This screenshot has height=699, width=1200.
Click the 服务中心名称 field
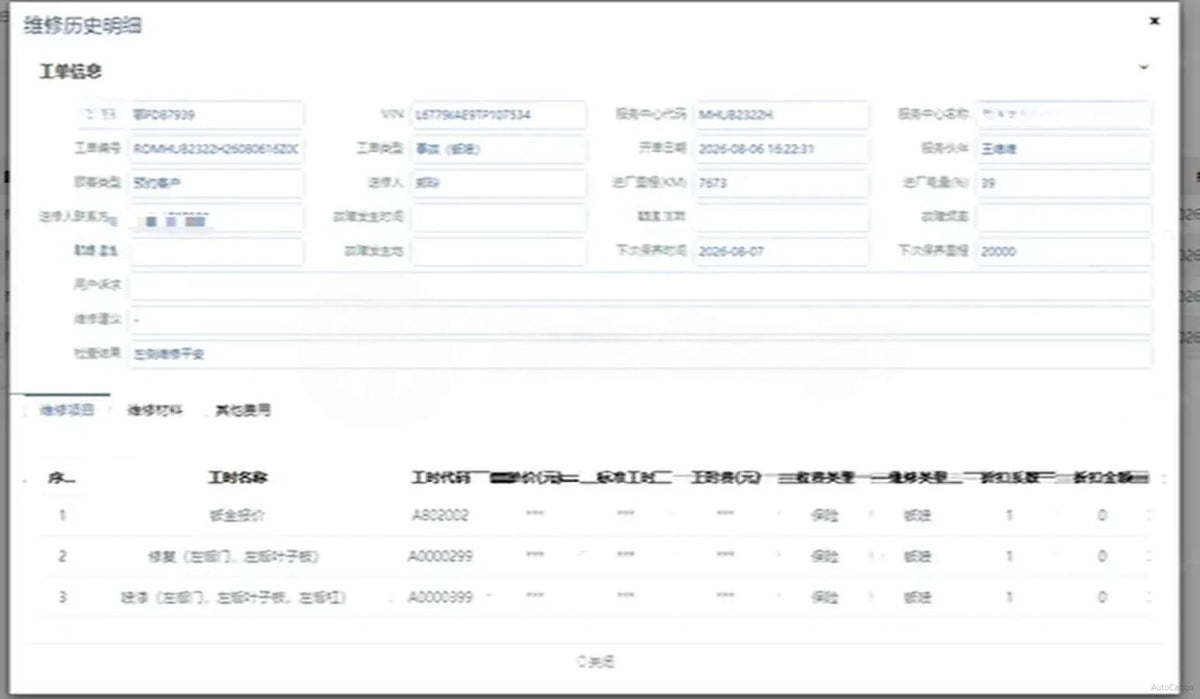pyautogui.click(x=1064, y=114)
